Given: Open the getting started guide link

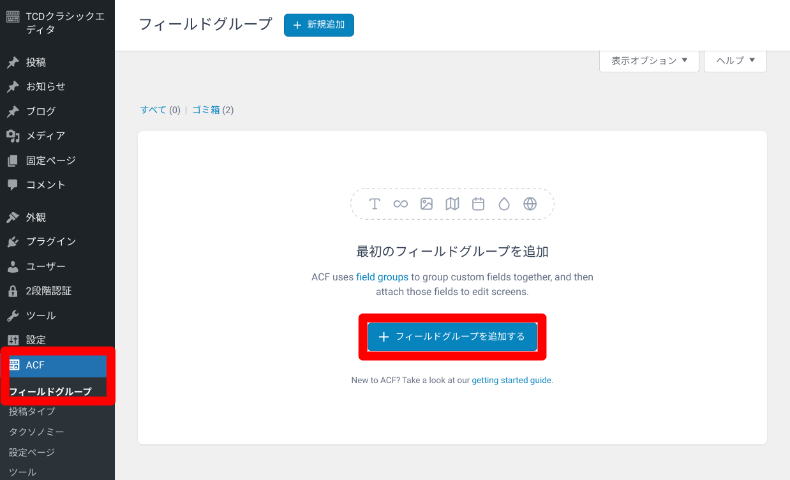Looking at the screenshot, I should [x=511, y=380].
